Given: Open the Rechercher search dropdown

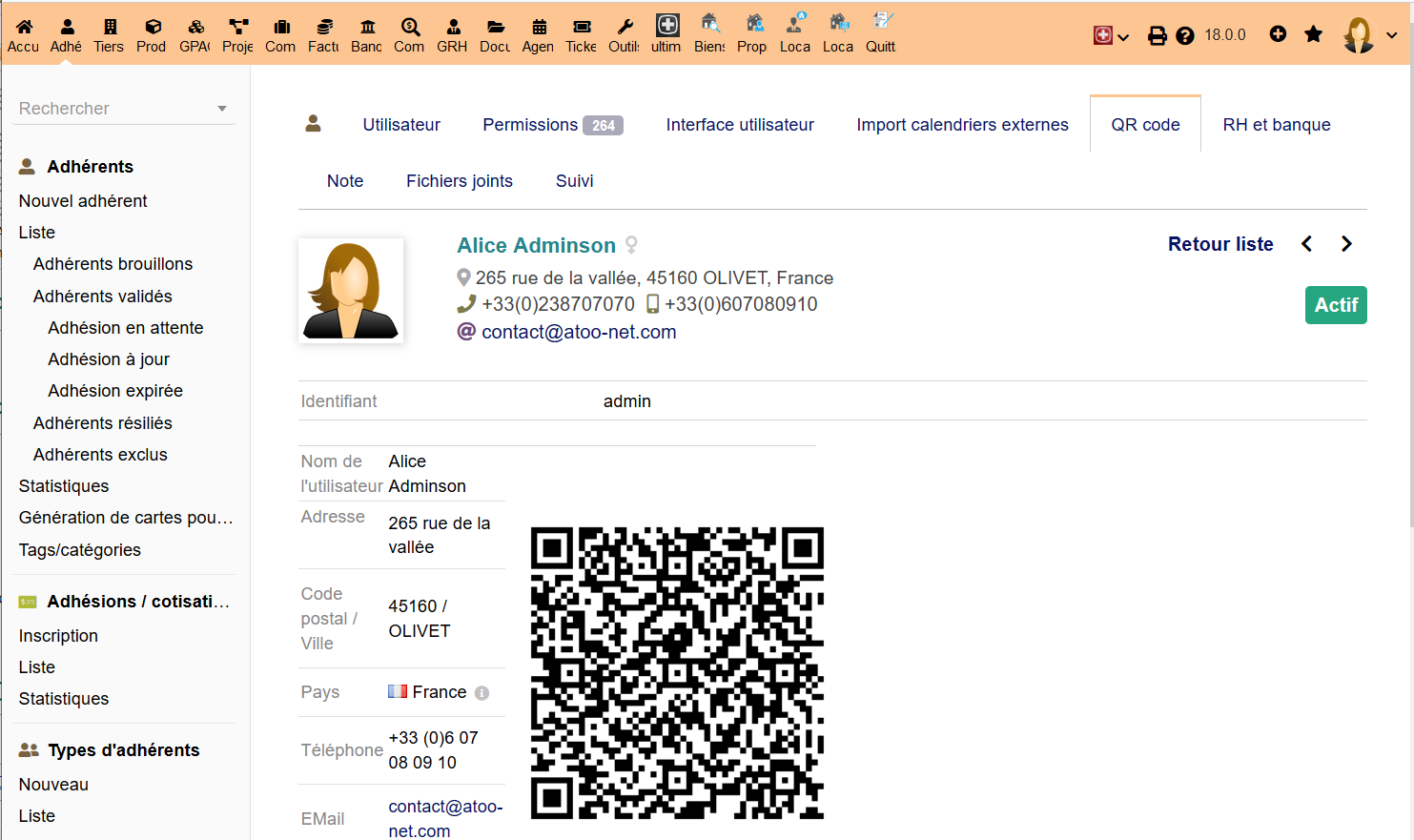Looking at the screenshot, I should tap(124, 109).
